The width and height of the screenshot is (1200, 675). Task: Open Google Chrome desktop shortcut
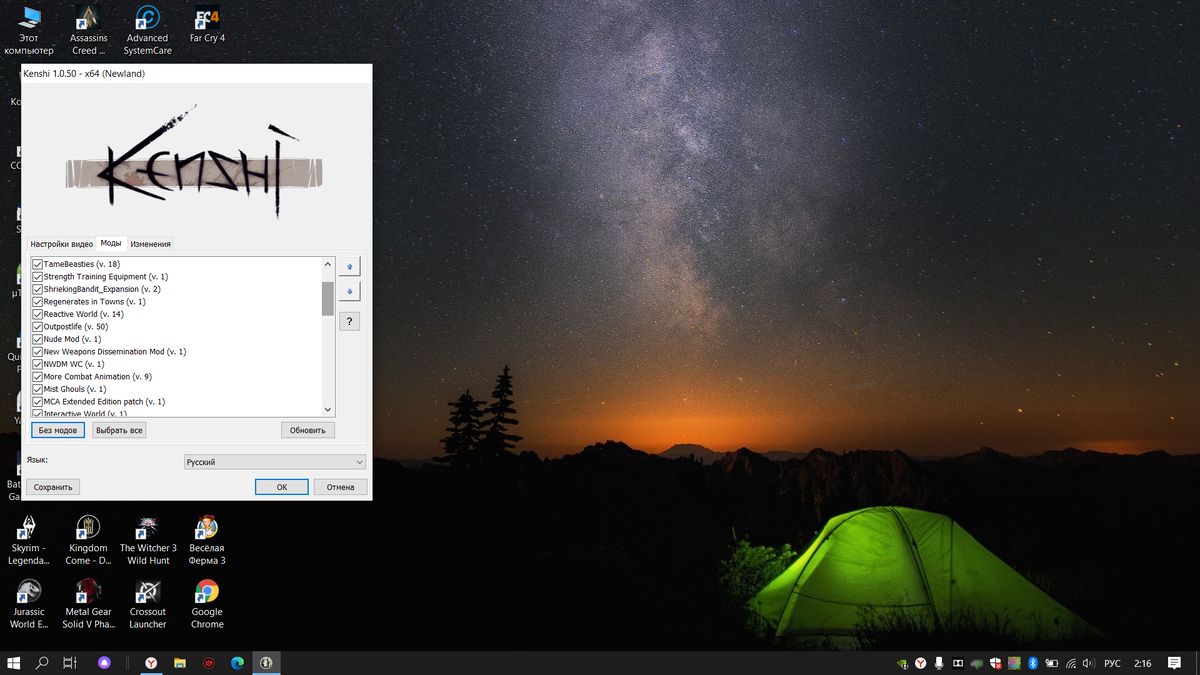click(207, 604)
